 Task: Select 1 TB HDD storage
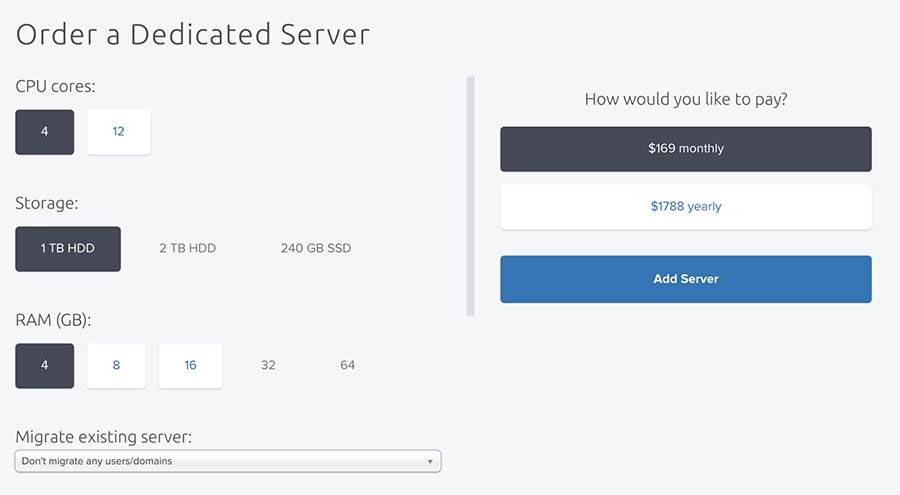[68, 249]
